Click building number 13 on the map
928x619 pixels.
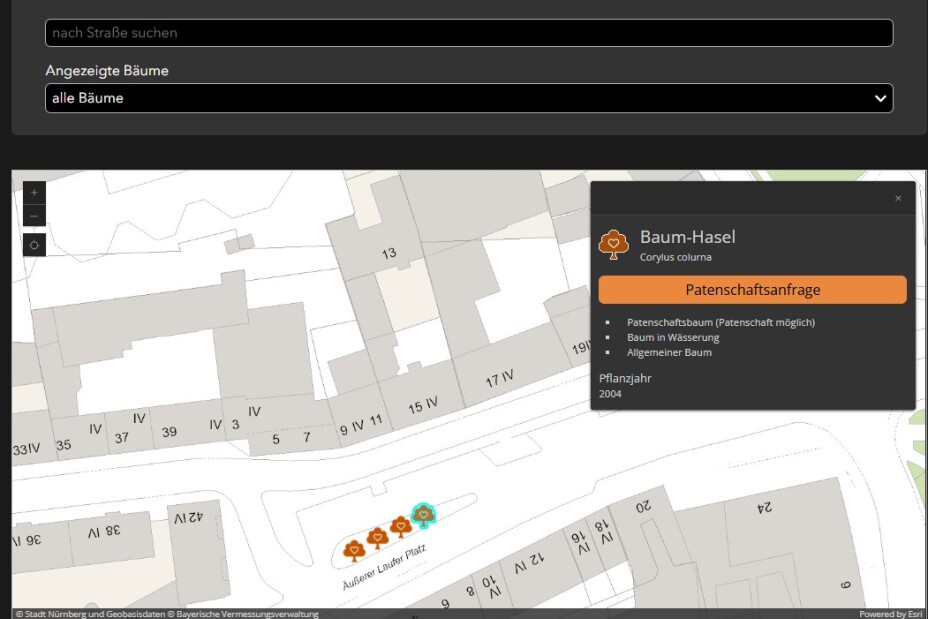[388, 254]
